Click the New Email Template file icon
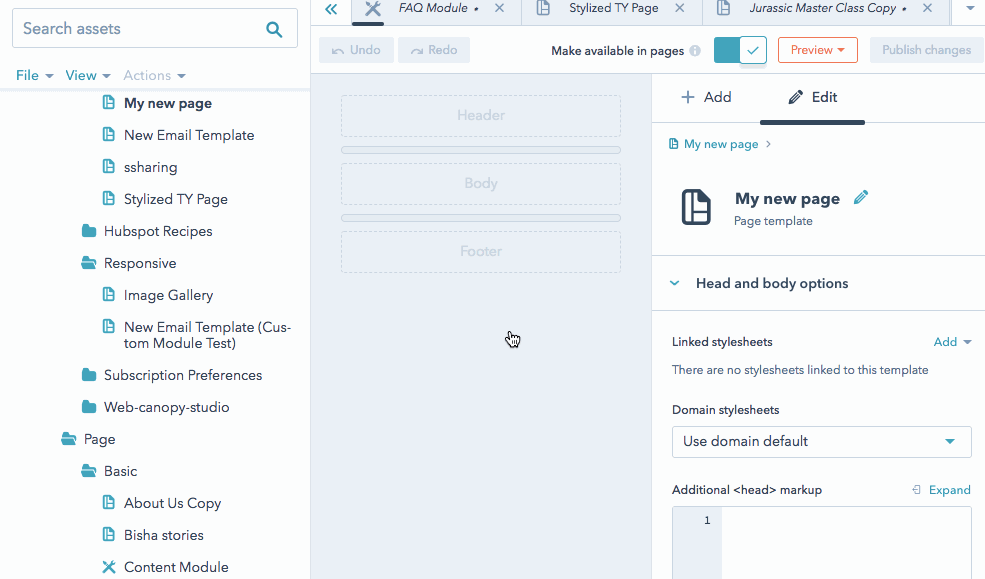Viewport: 985px width, 579px height. (109, 134)
